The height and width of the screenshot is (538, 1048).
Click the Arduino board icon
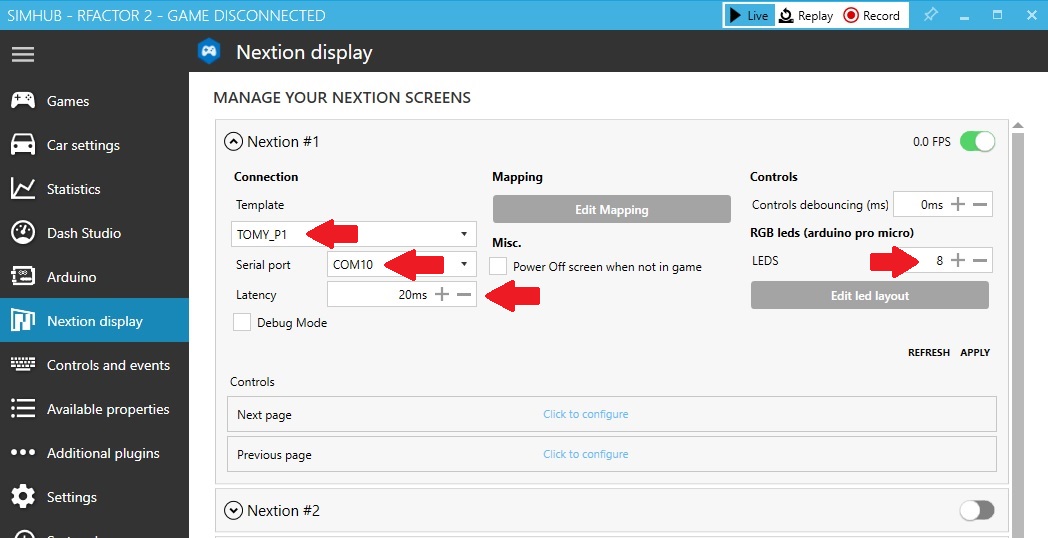(x=23, y=277)
